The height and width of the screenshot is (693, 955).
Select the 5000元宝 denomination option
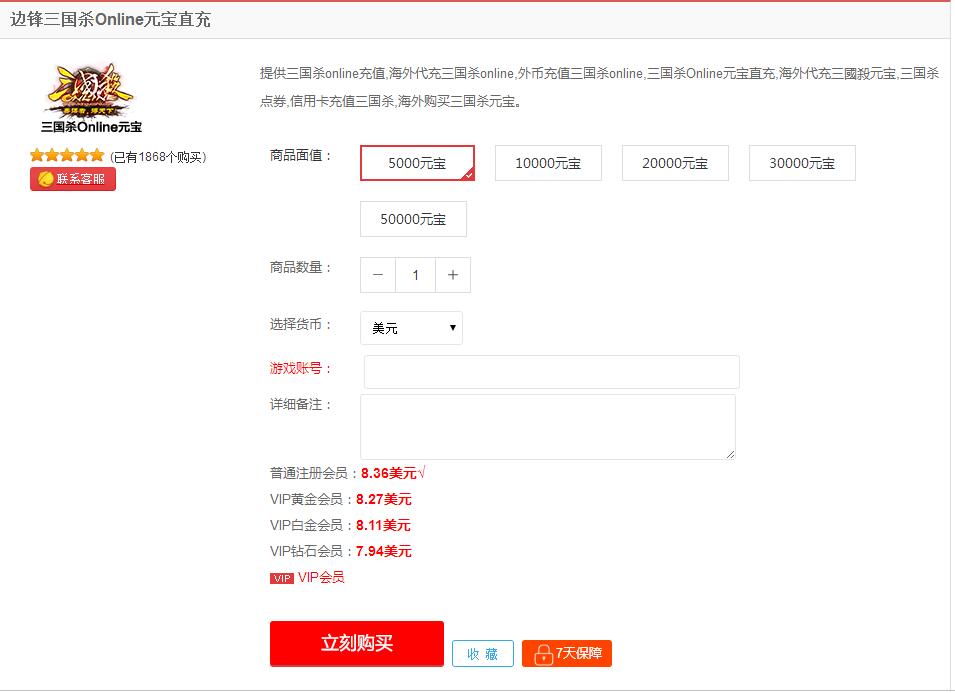point(417,163)
